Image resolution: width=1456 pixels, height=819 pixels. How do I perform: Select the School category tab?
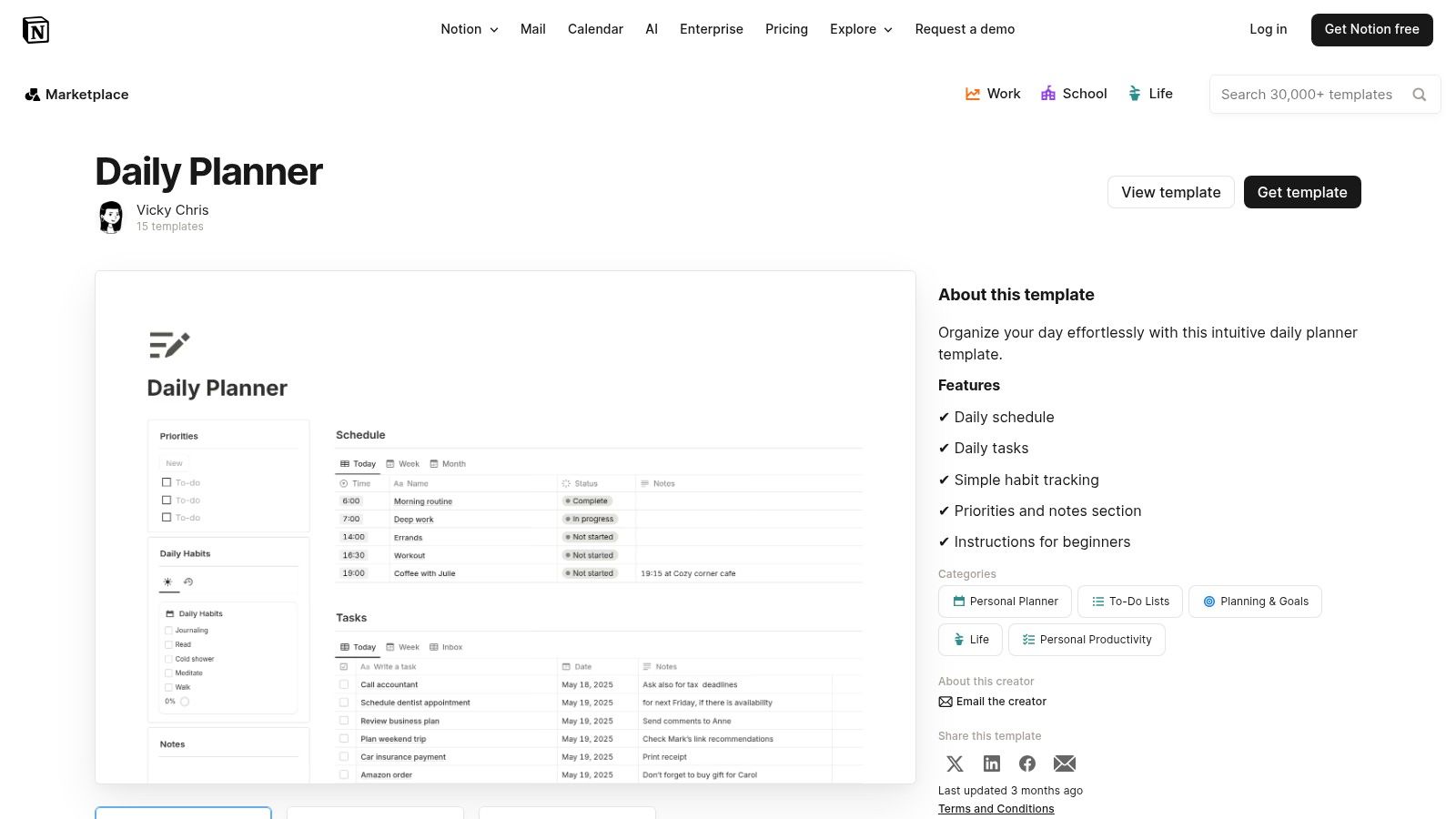[1074, 94]
